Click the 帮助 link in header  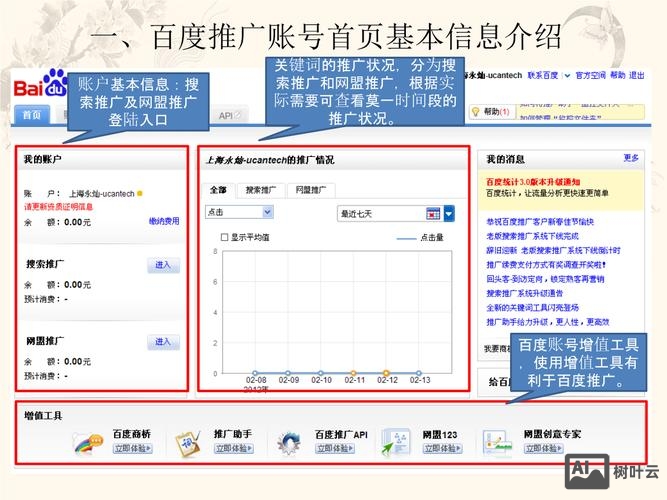pyautogui.click(x=617, y=75)
